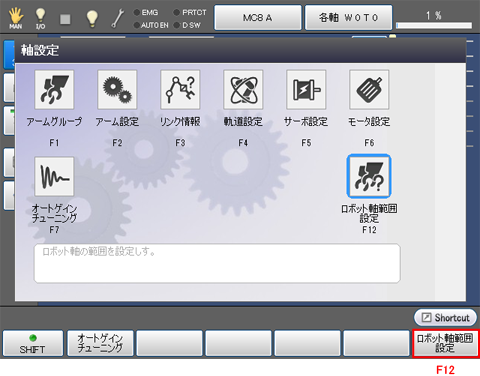Open the 軌道設定 orbit settings icon
Viewport: 480px width, 376px height.
pos(243,89)
